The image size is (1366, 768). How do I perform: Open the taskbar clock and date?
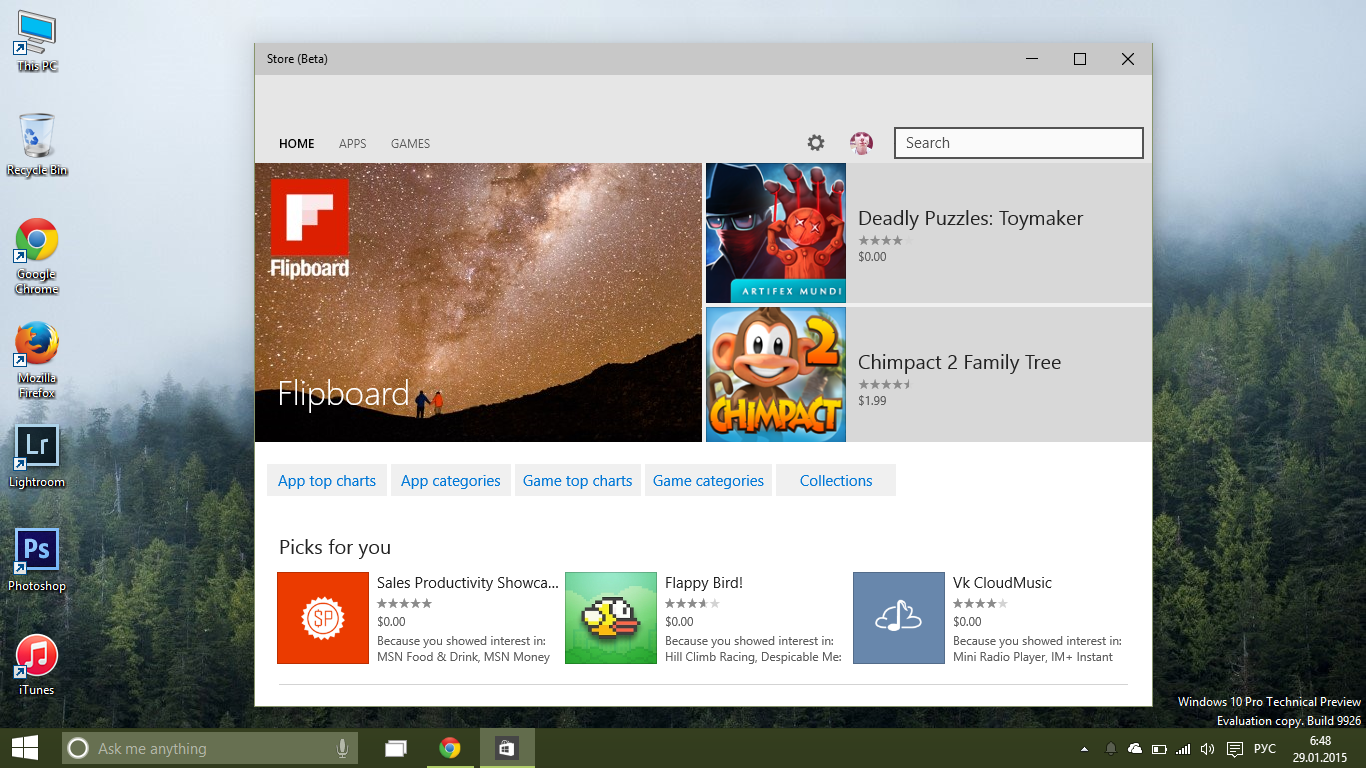pos(1320,749)
